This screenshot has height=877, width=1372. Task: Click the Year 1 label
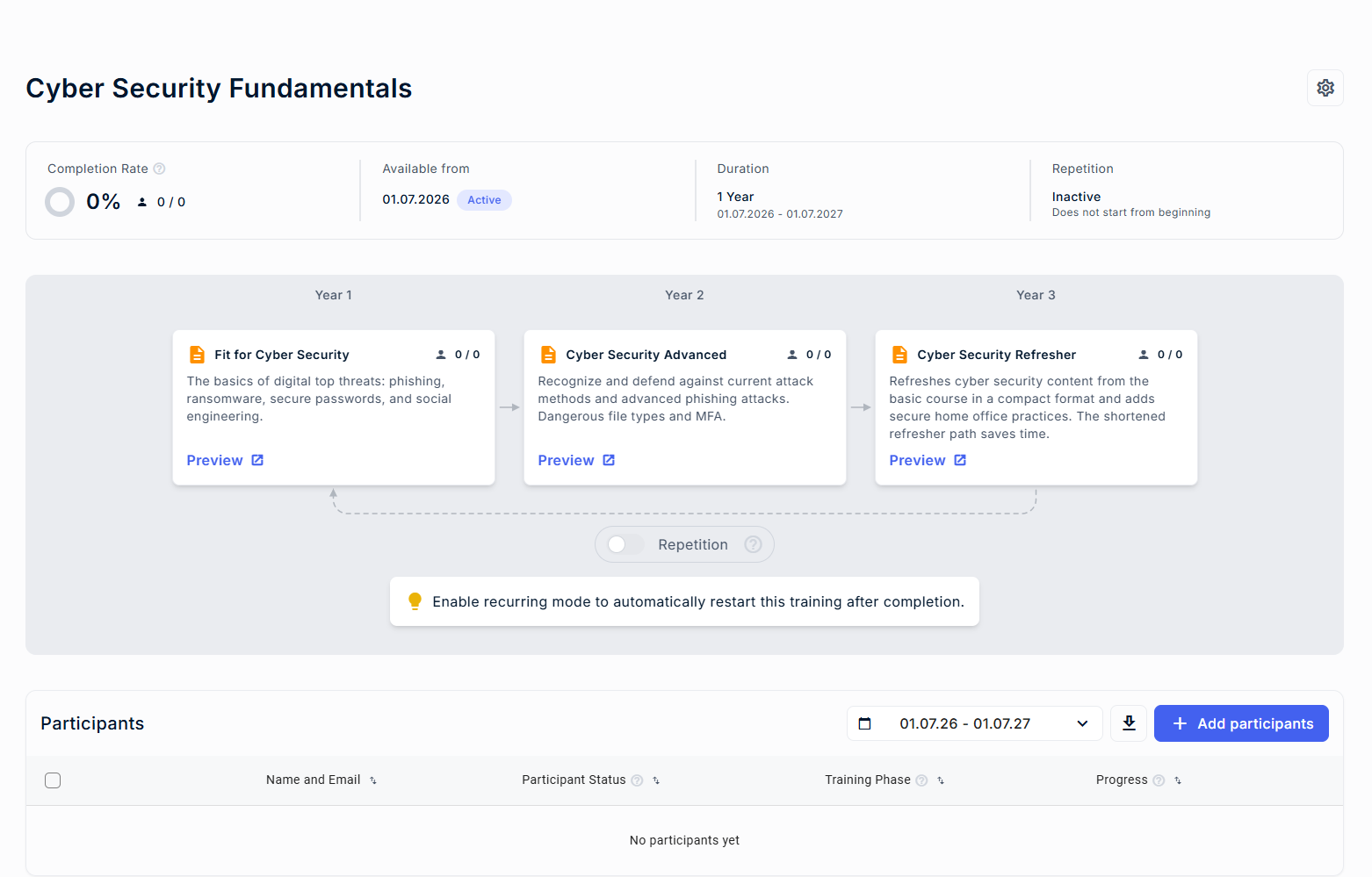pyautogui.click(x=334, y=295)
